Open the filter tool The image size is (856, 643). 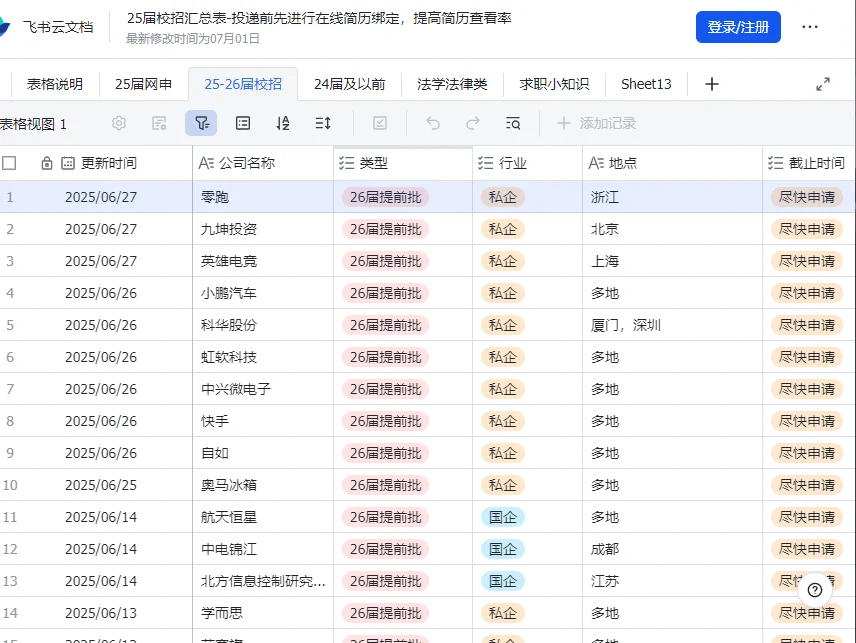pyautogui.click(x=201, y=123)
